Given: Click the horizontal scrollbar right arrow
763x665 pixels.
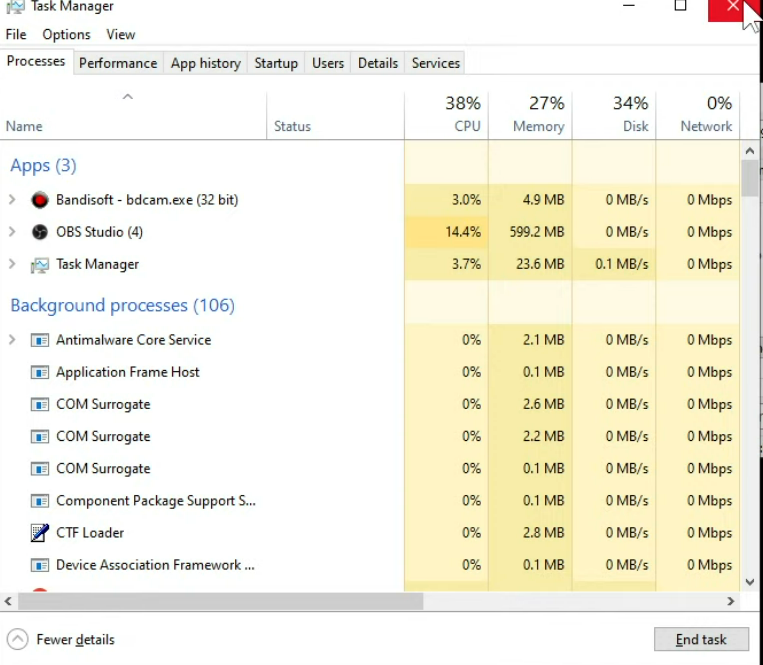Looking at the screenshot, I should [x=730, y=601].
